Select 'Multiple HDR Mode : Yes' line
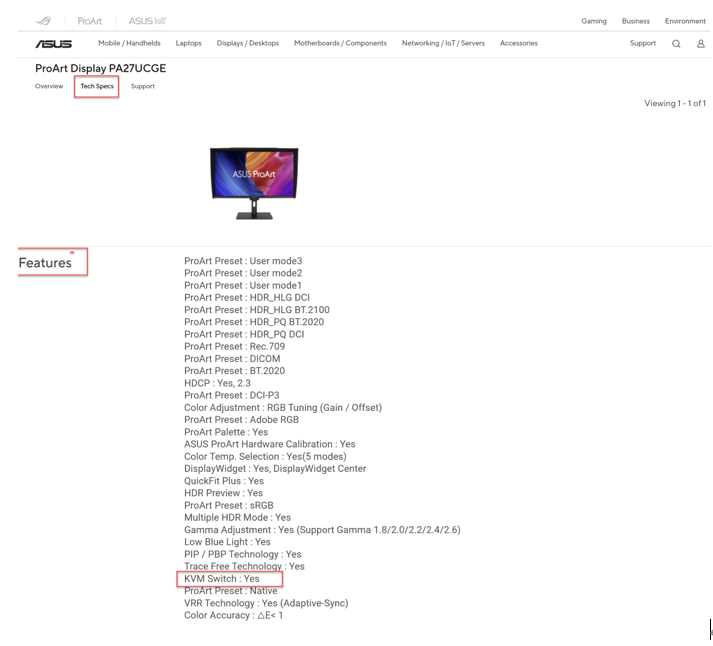Viewport: 713px width, 646px height. tap(237, 518)
